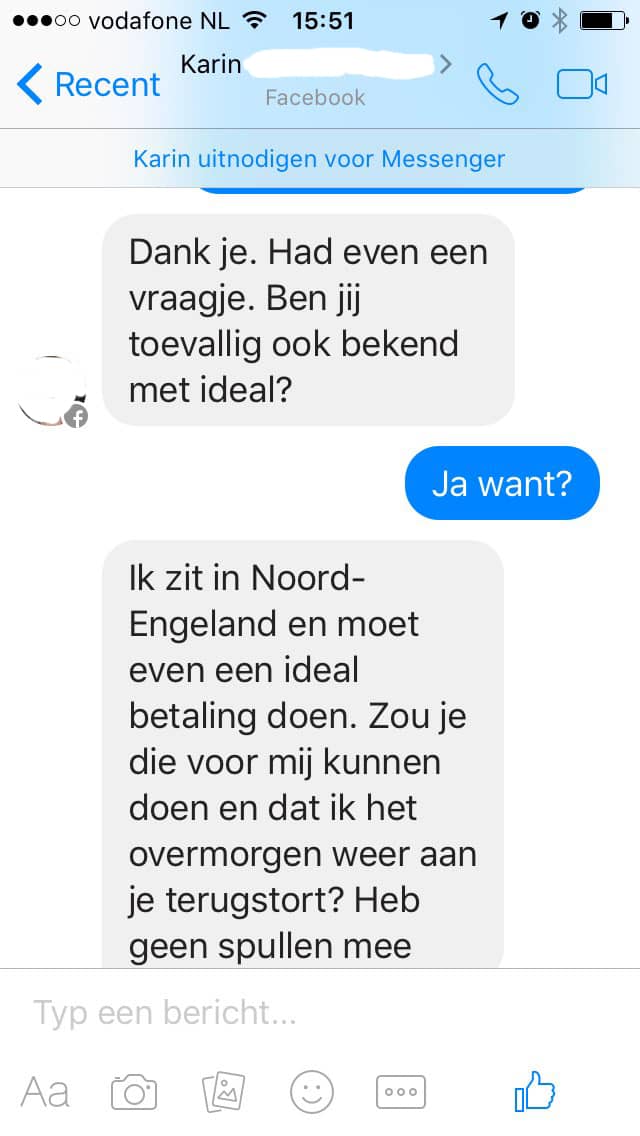
Task: Tap the Karin name header title
Action: coord(210,64)
